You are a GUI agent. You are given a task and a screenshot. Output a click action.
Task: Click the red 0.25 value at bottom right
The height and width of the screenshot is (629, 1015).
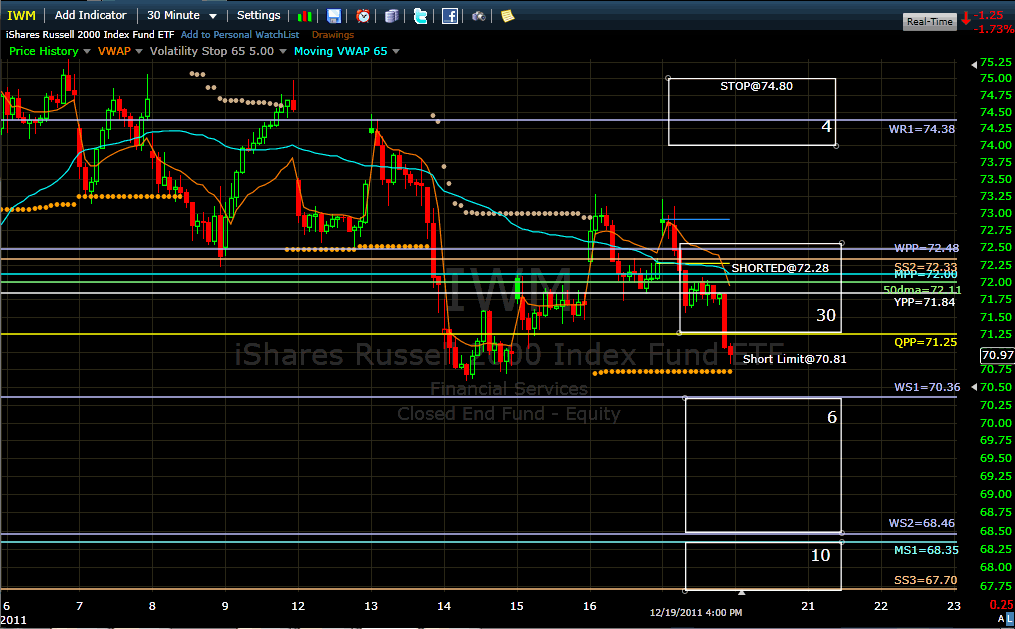point(1001,605)
